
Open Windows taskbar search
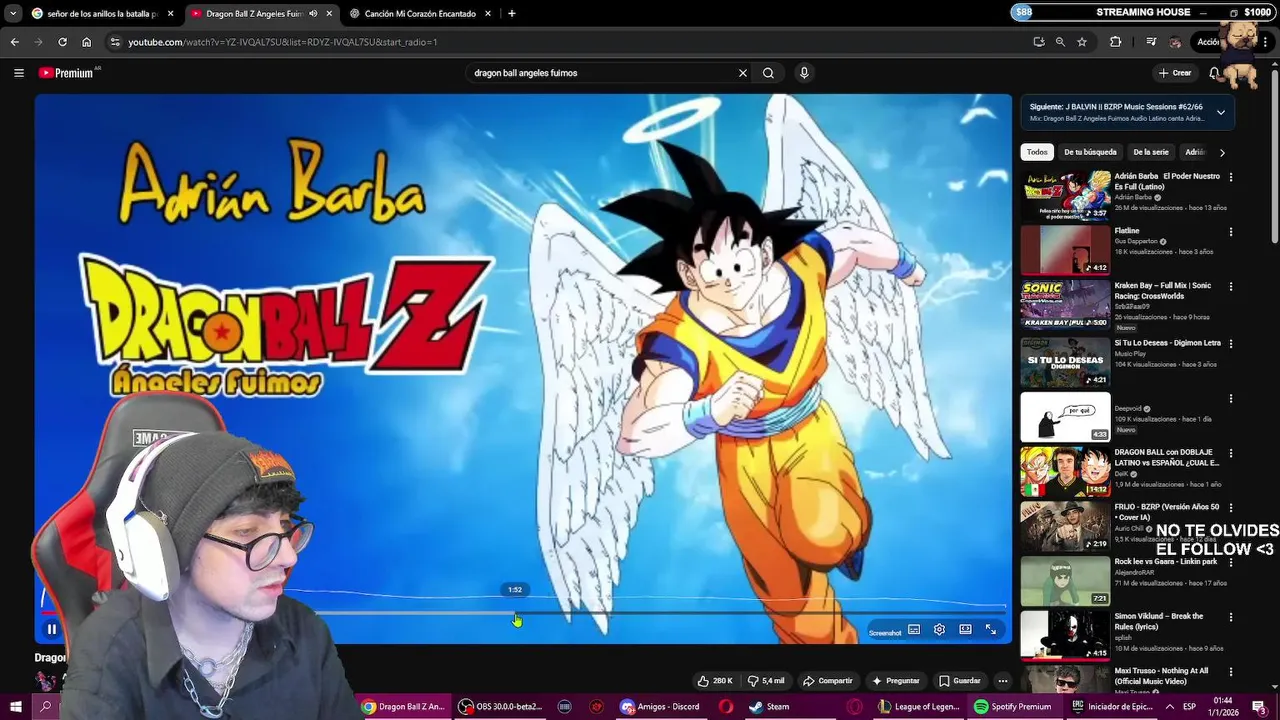46,706
